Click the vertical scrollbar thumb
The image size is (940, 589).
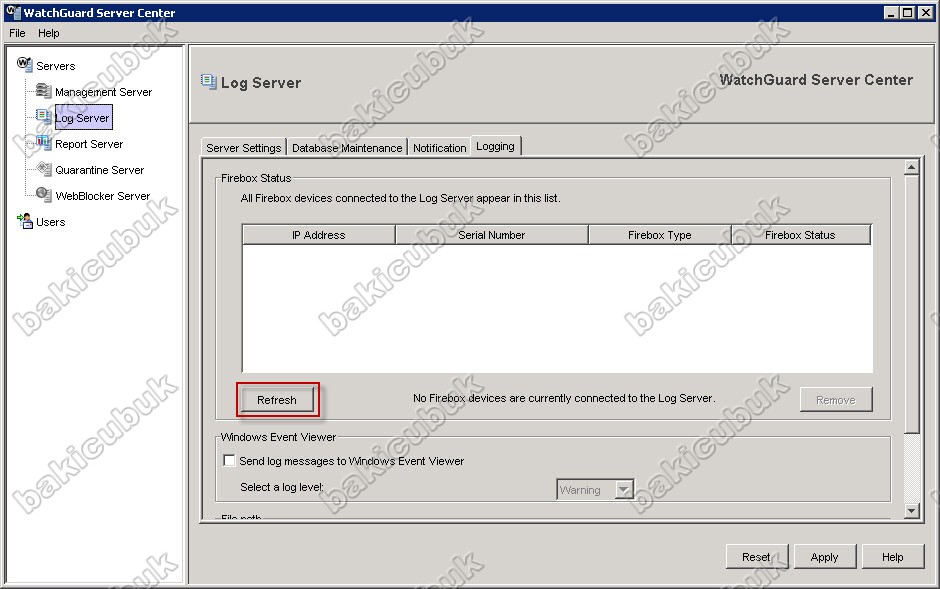[911, 303]
